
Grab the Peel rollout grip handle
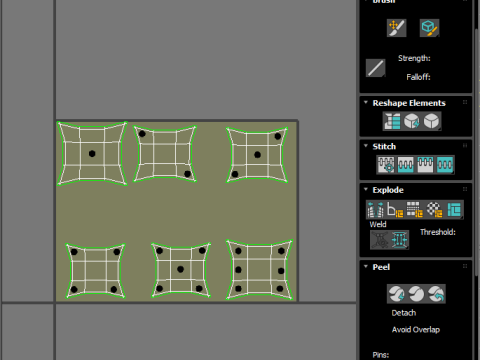[x=465, y=266]
